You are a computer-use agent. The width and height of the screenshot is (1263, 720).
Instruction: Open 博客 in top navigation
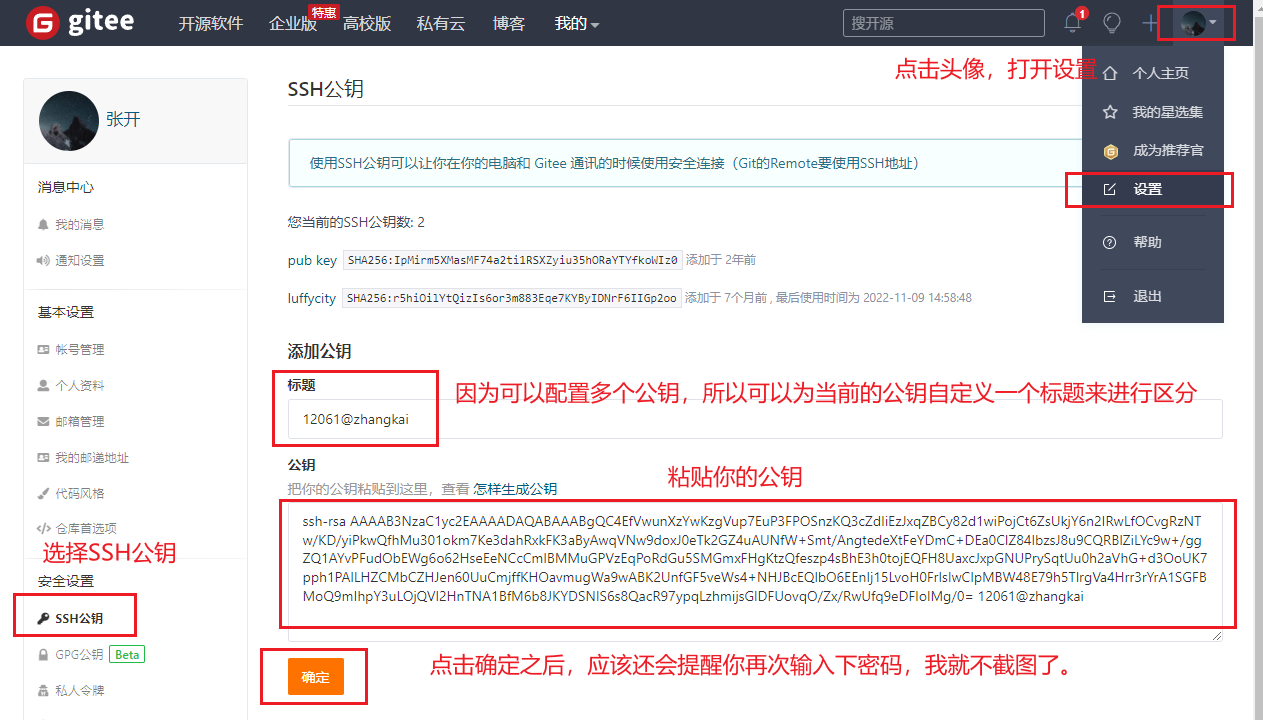[x=509, y=23]
